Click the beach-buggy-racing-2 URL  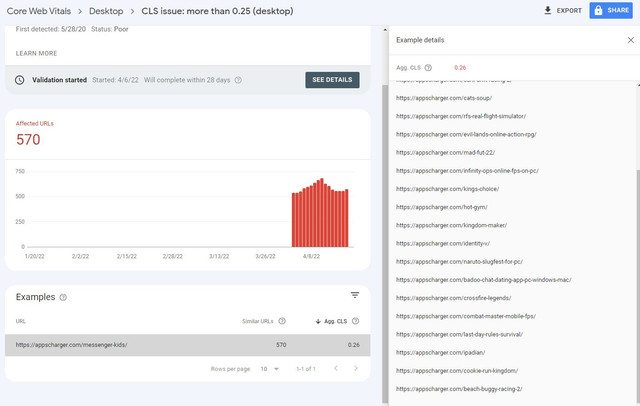pyautogui.click(x=459, y=389)
